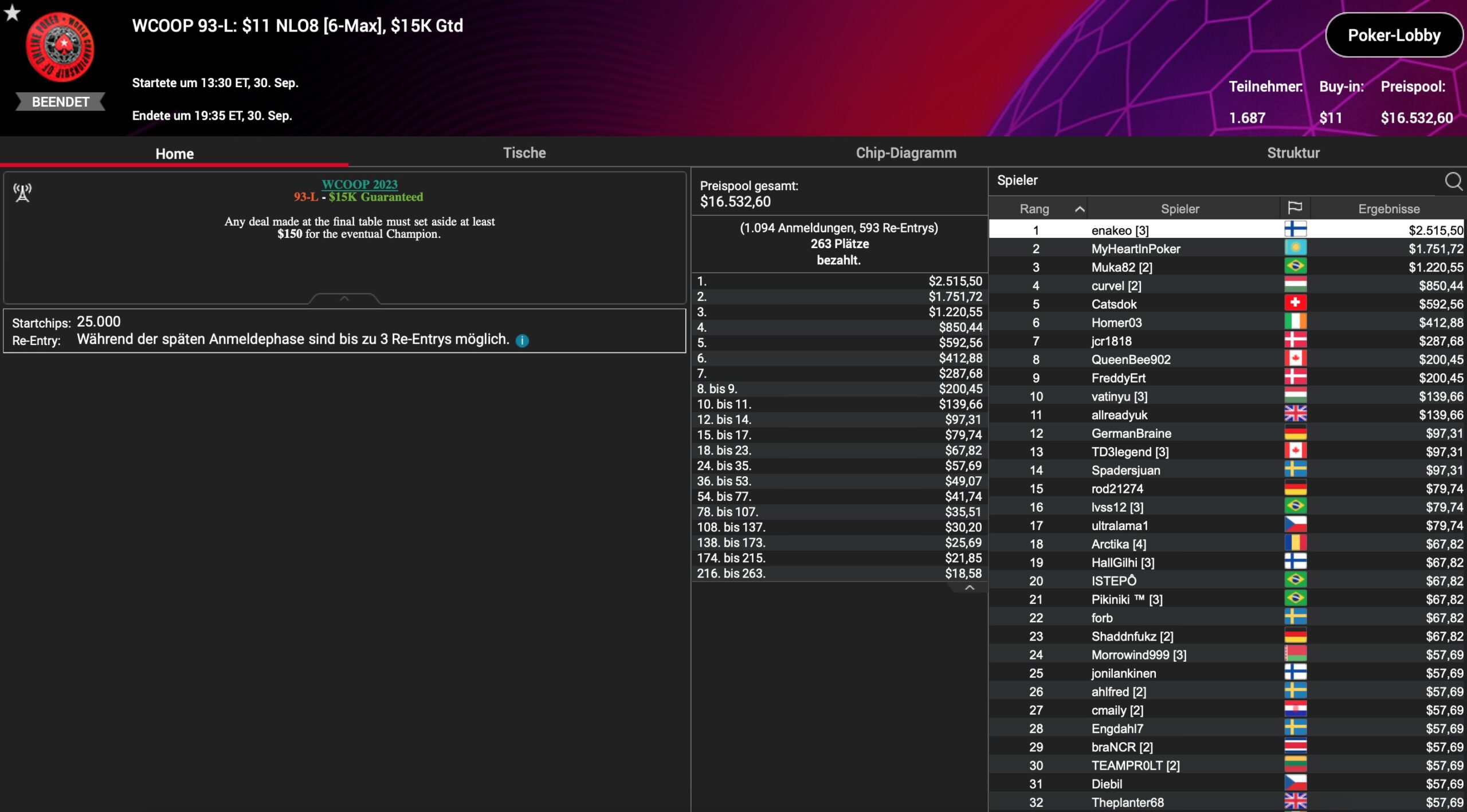This screenshot has width=1467, height=812.
Task: Open the WCOOP 2023 link
Action: [359, 184]
